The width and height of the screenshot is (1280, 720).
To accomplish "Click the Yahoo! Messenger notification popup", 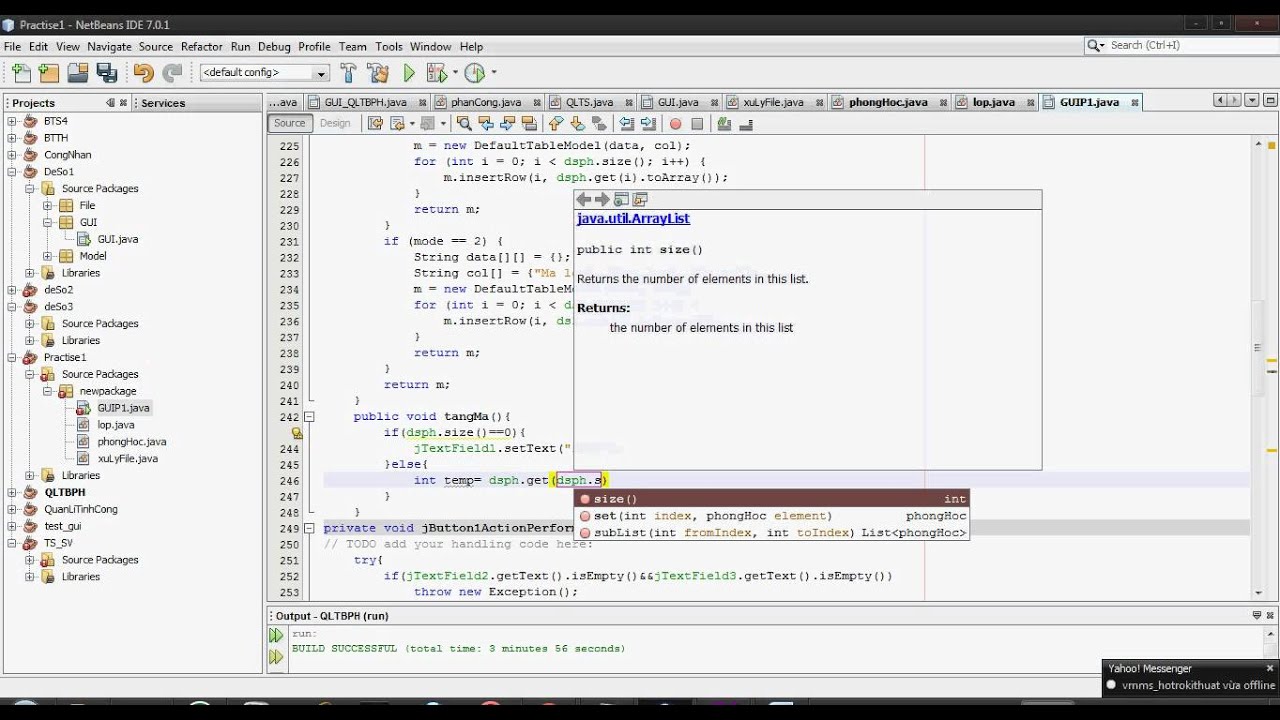I will (x=1191, y=677).
